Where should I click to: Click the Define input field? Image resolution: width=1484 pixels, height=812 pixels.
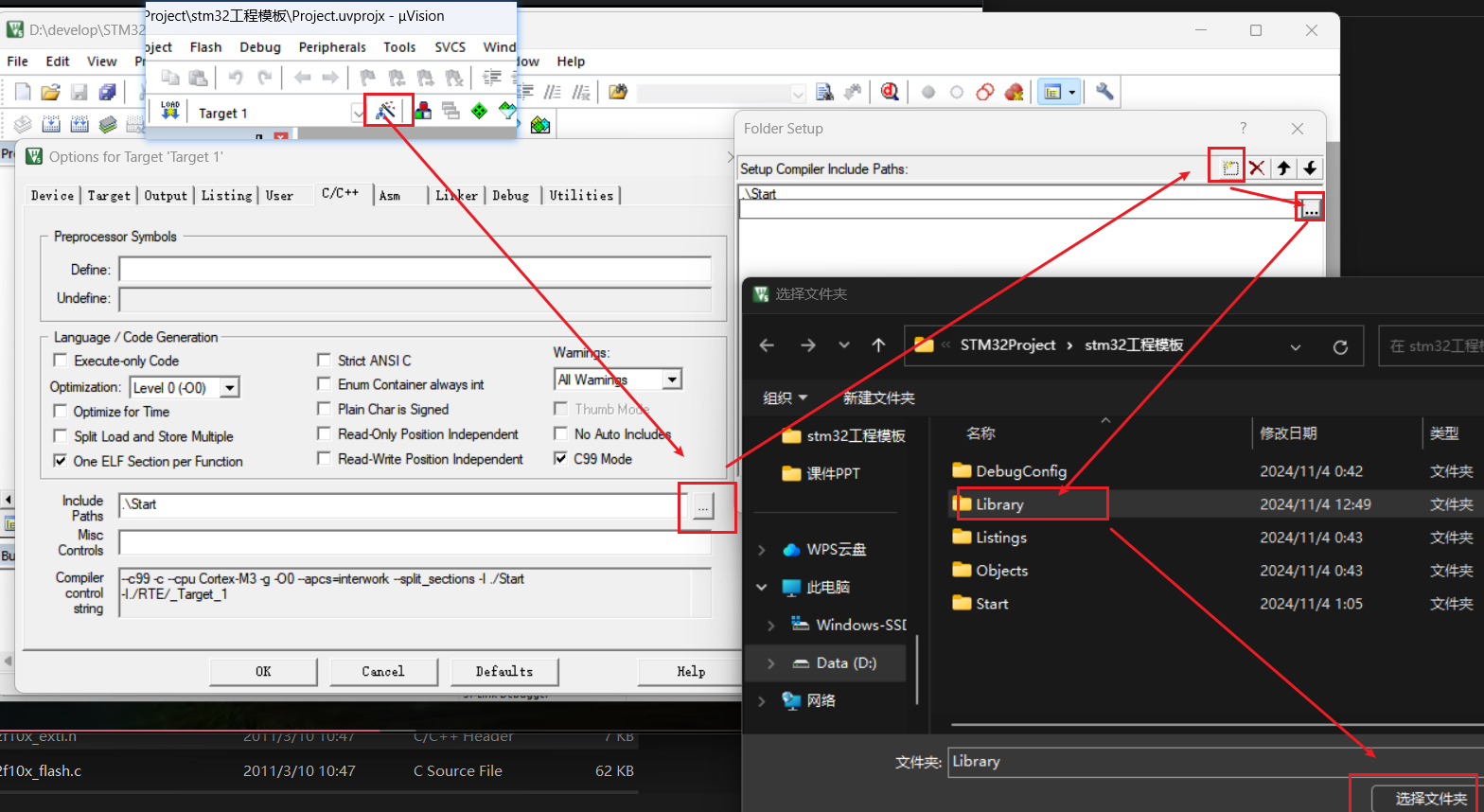[415, 270]
